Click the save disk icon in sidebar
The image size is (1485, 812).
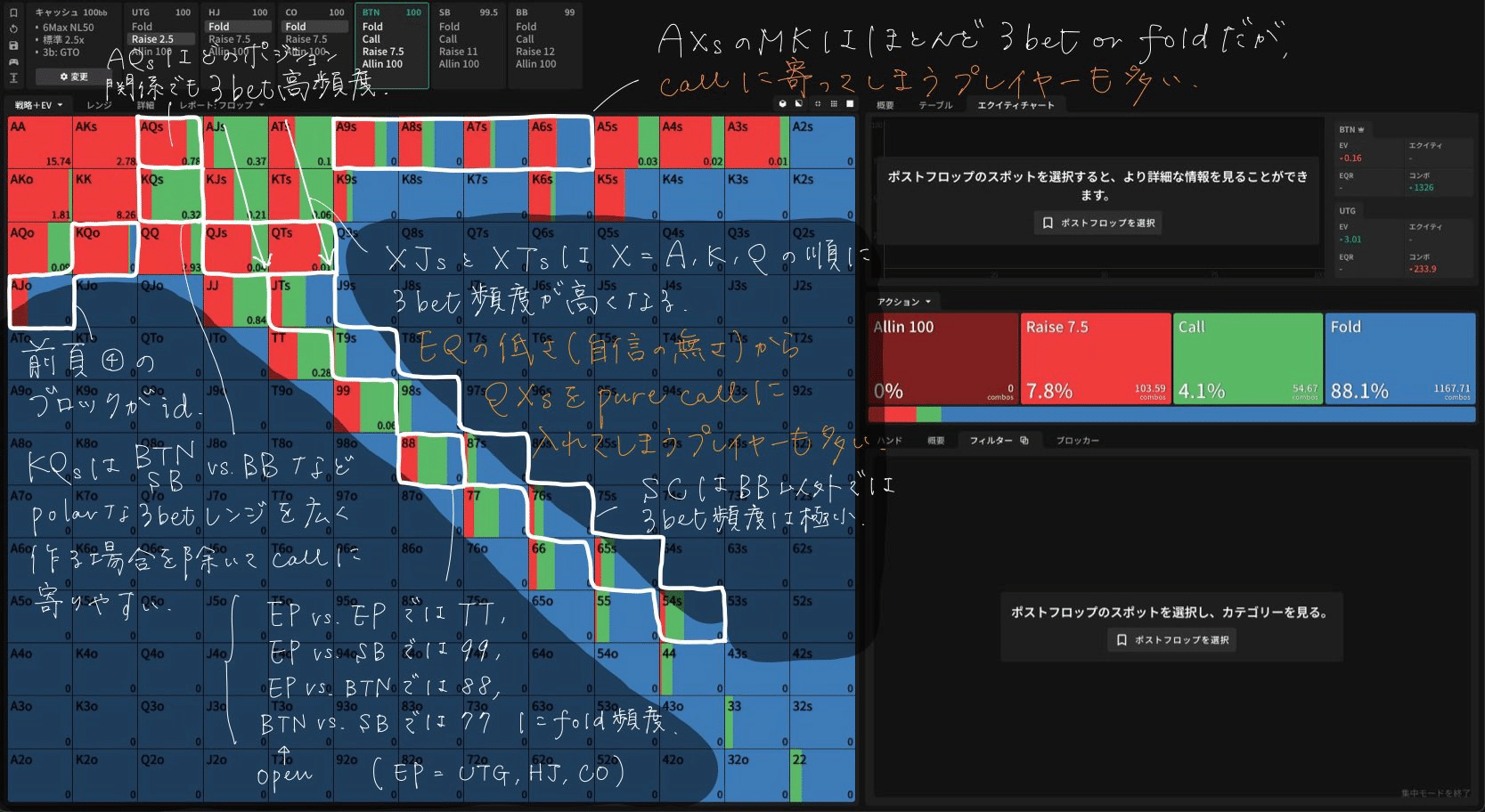13,45
